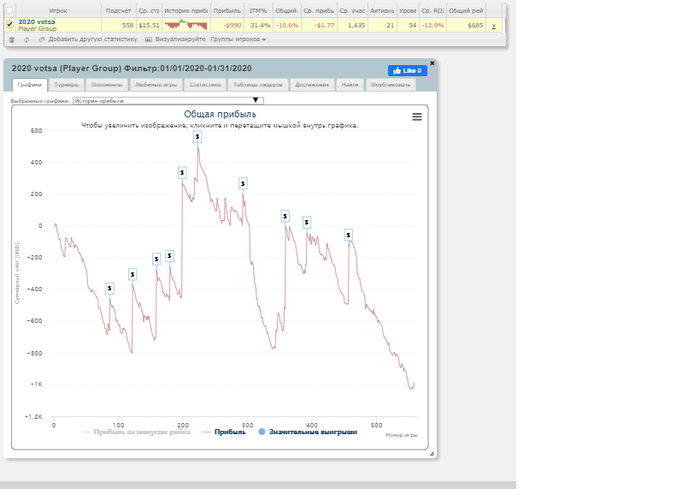The image size is (700, 489).
Task: Expand the Группы игроков dropdown
Action: (x=238, y=39)
